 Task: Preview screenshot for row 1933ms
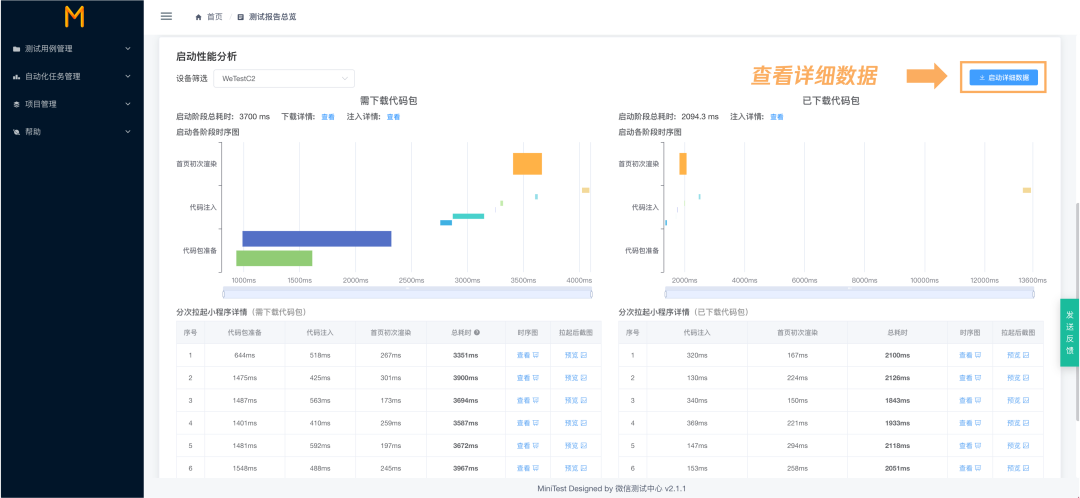(x=1018, y=423)
